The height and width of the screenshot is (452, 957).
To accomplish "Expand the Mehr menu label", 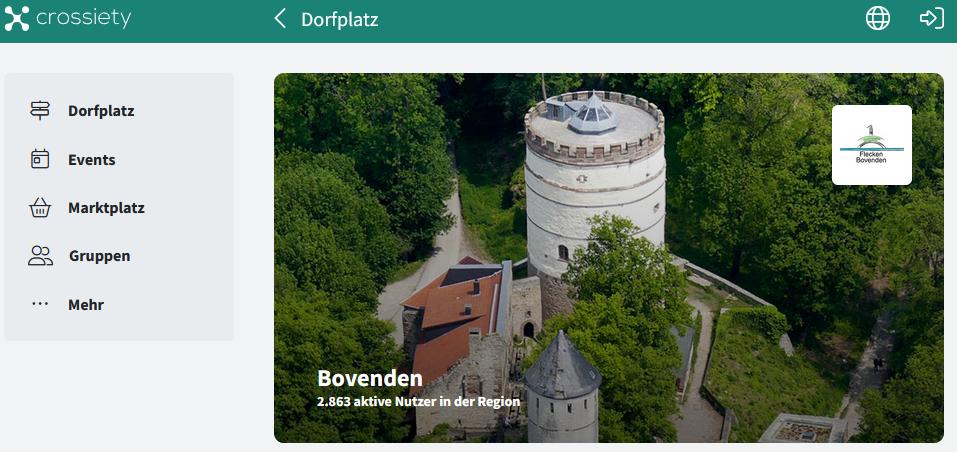I will coord(86,305).
